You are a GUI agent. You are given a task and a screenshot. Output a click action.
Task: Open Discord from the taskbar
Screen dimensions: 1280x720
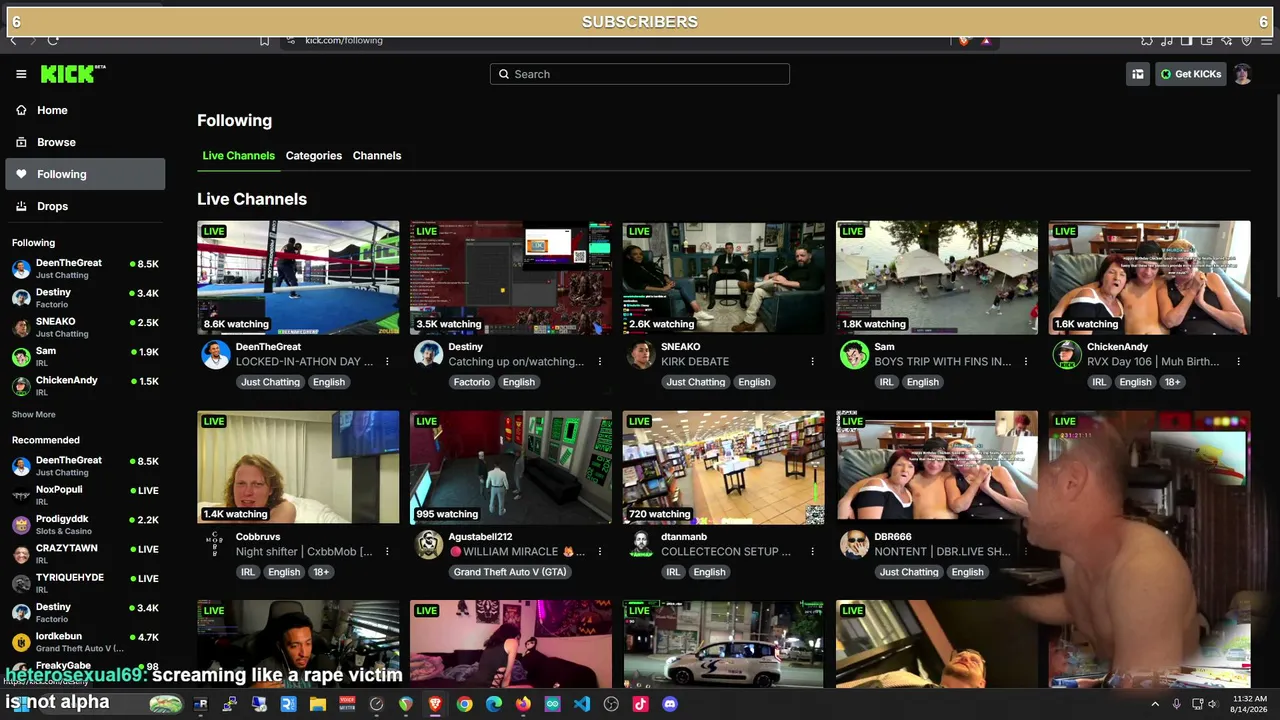pos(670,704)
